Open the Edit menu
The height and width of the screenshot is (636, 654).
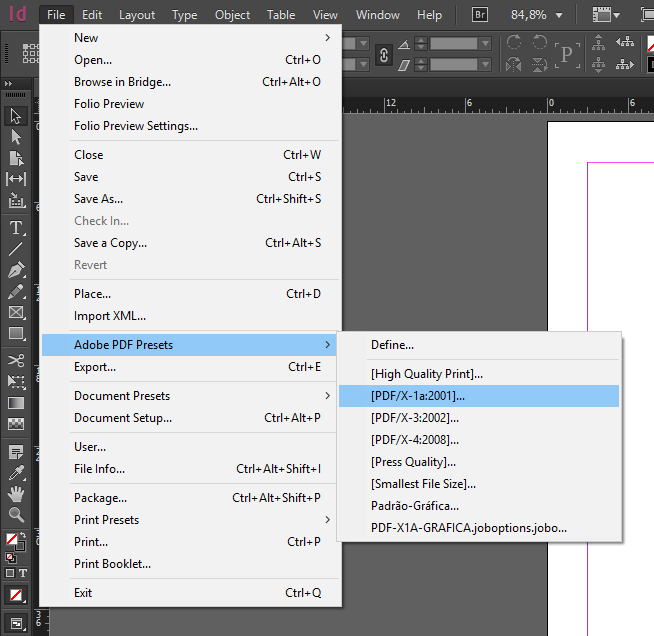92,15
